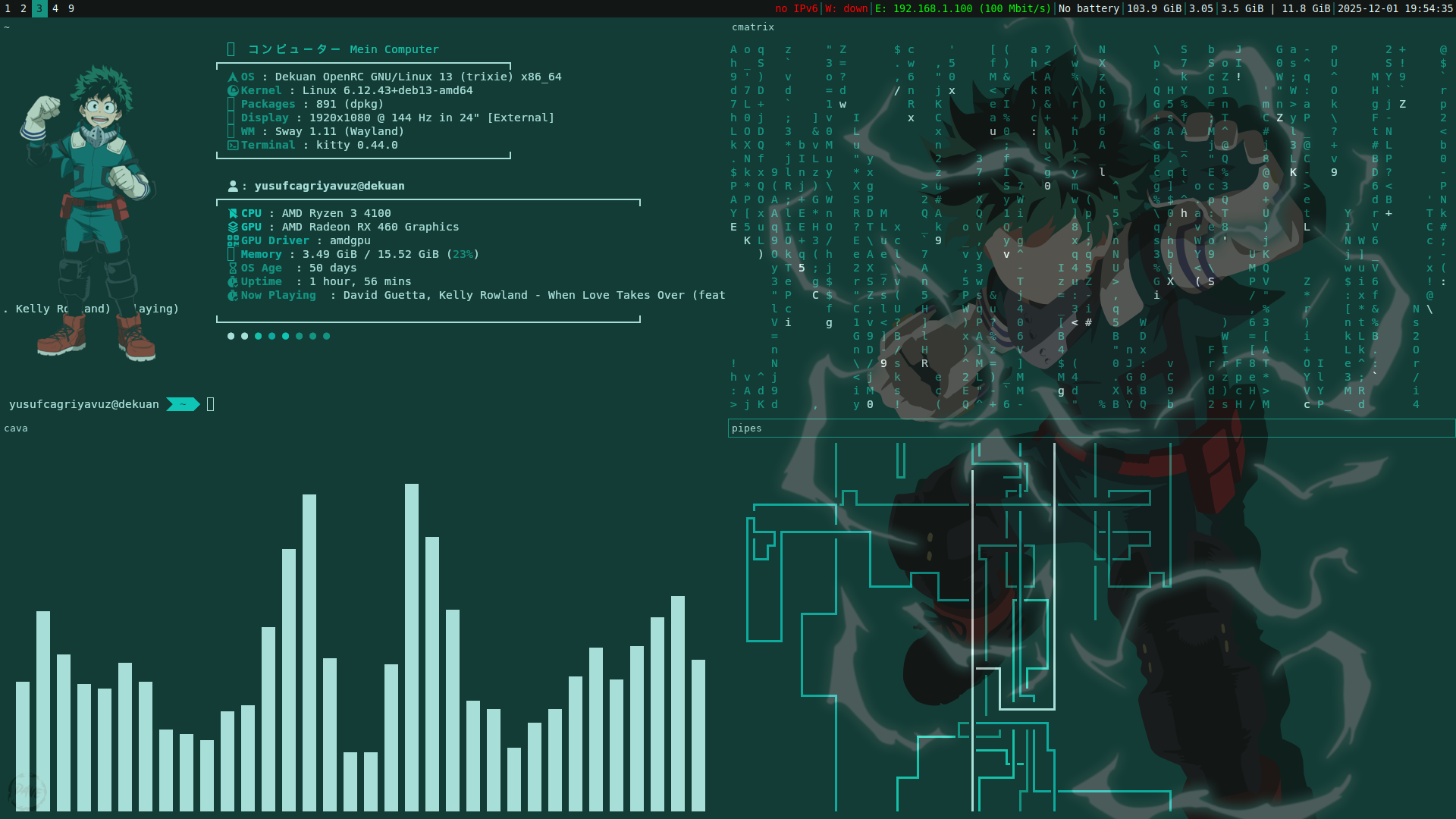Click the Terminal row icon
The width and height of the screenshot is (1456, 819).
tap(231, 146)
